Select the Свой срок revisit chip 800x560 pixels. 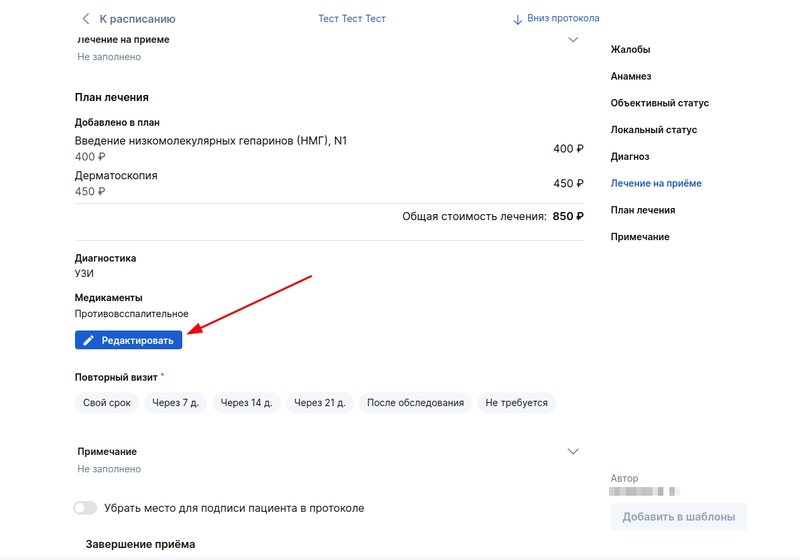[107, 402]
